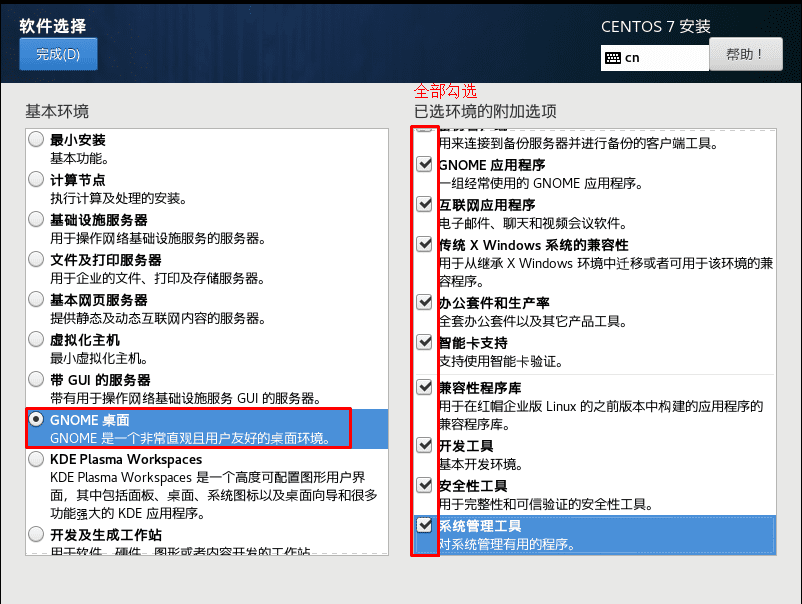Click the label GNOME 应用程序
This screenshot has height=604, width=802.
[x=492, y=165]
